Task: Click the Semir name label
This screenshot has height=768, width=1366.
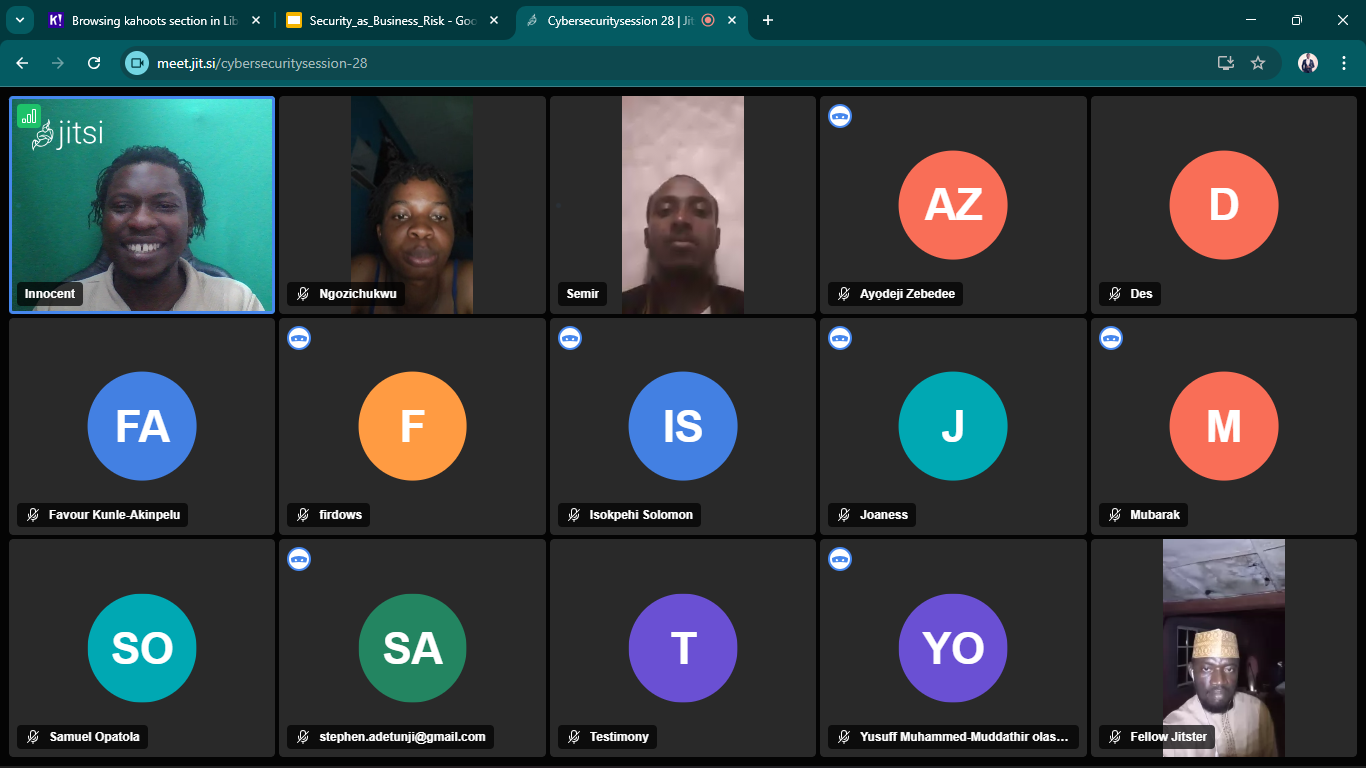Action: [582, 294]
